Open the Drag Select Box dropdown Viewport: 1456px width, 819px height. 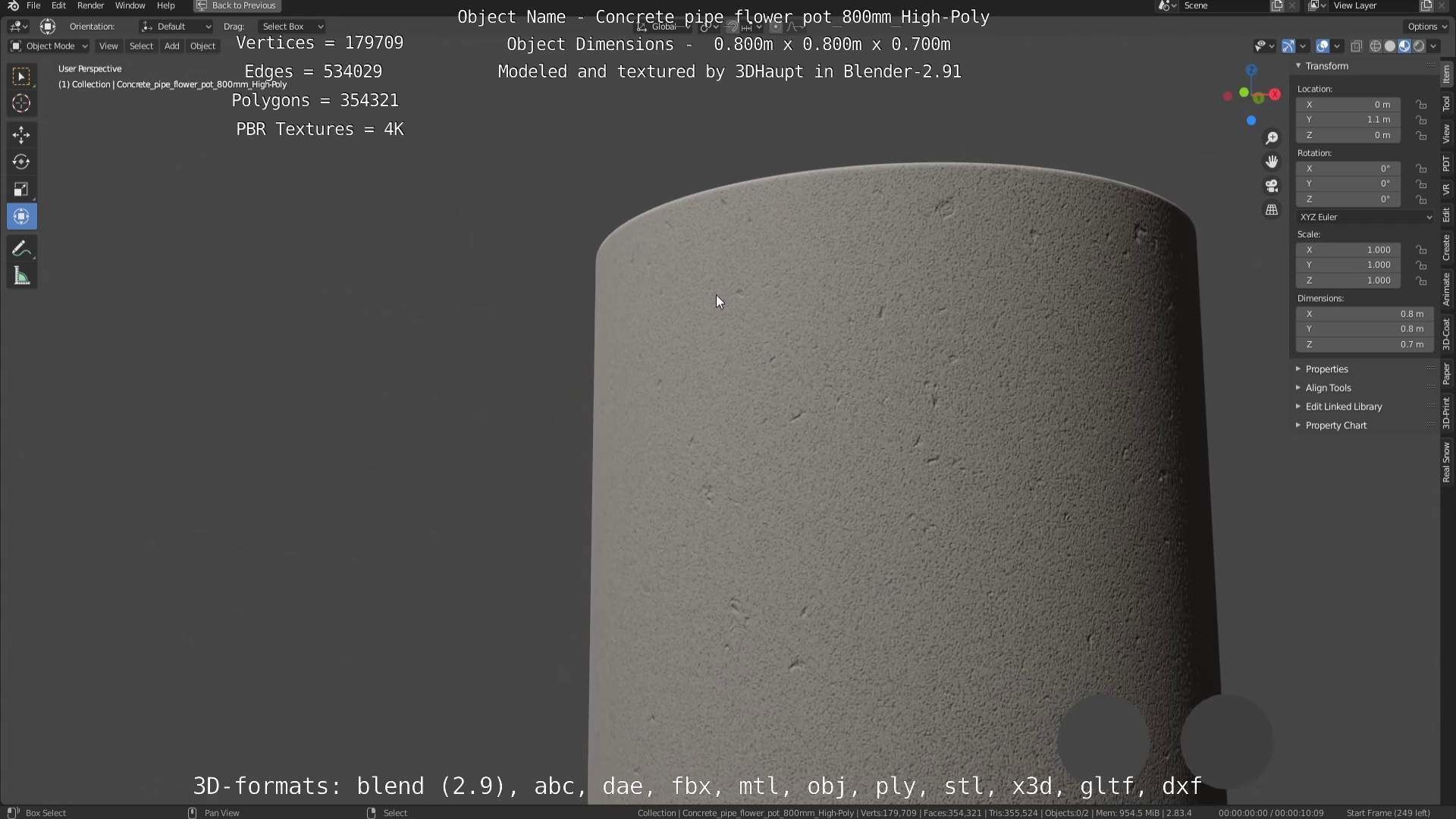[x=292, y=27]
